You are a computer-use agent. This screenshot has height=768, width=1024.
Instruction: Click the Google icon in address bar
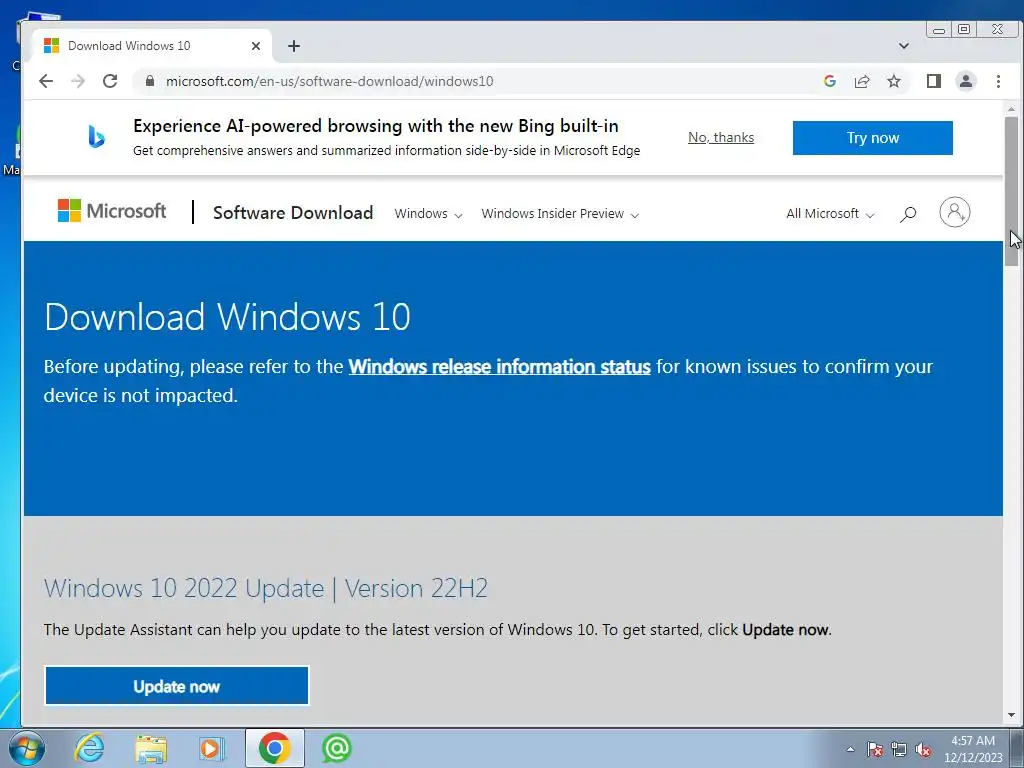click(829, 81)
